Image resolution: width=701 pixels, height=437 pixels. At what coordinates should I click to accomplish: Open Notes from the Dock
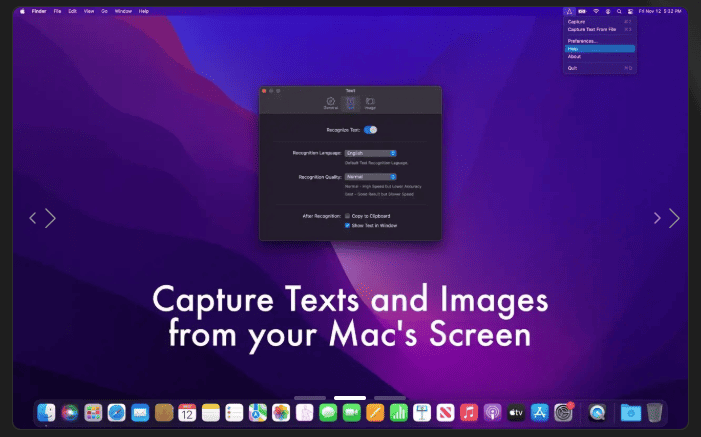(x=211, y=412)
